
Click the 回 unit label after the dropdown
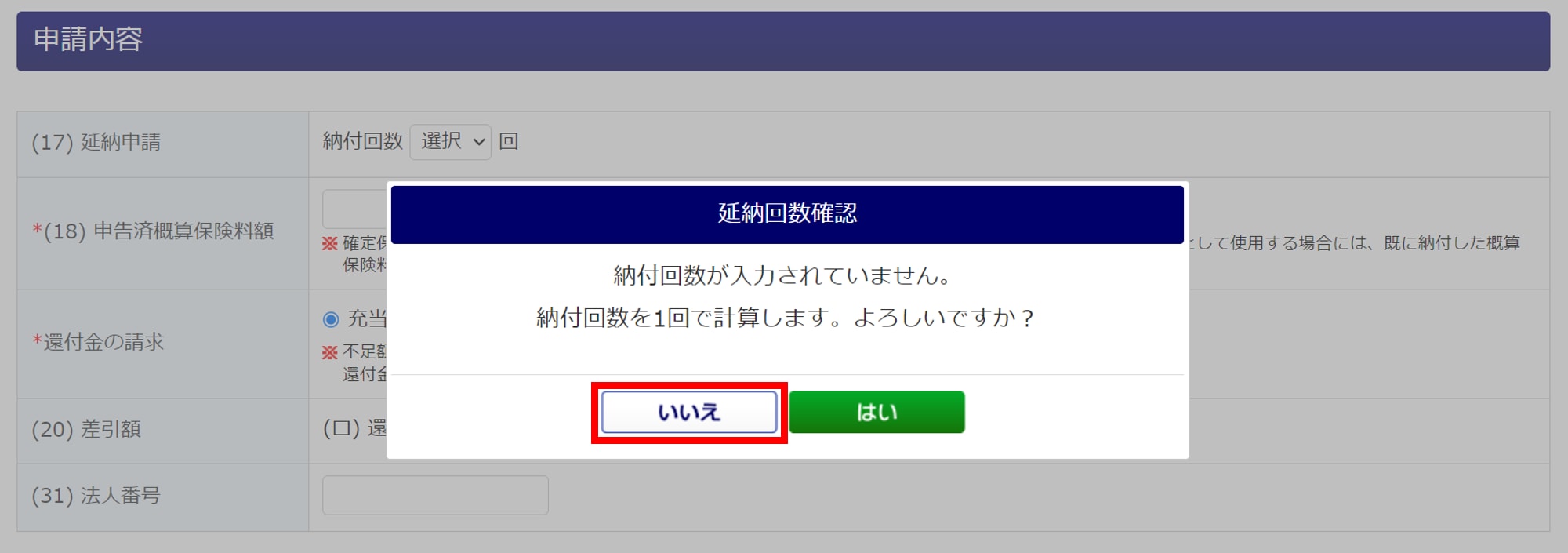click(509, 141)
